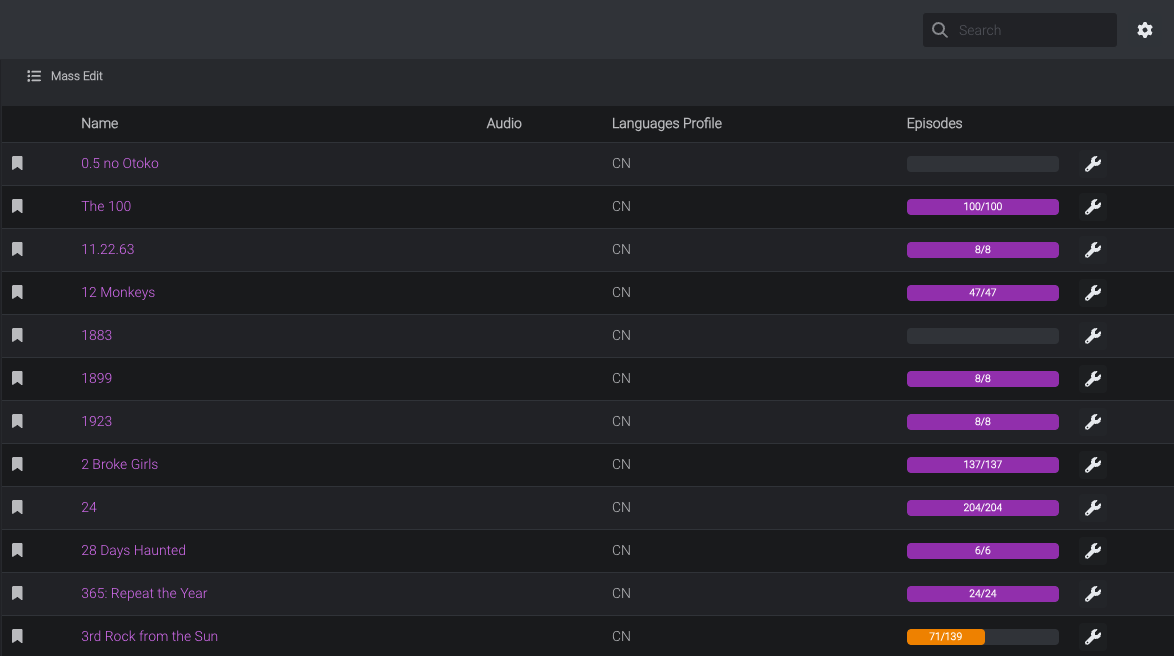Viewport: 1174px width, 656px height.
Task: Click the 24/24 episodes progress bar
Action: tap(982, 594)
